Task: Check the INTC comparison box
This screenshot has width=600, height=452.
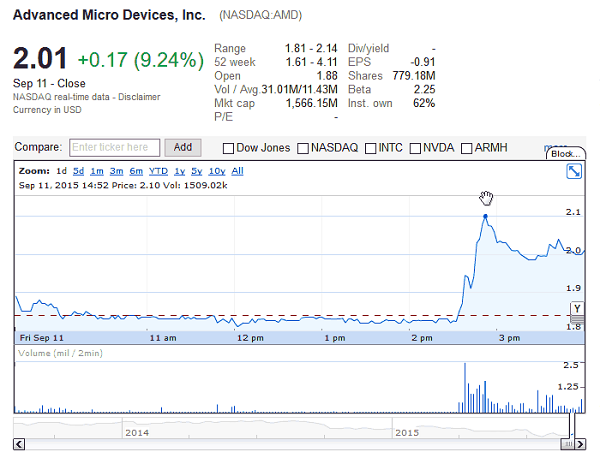Action: point(371,148)
